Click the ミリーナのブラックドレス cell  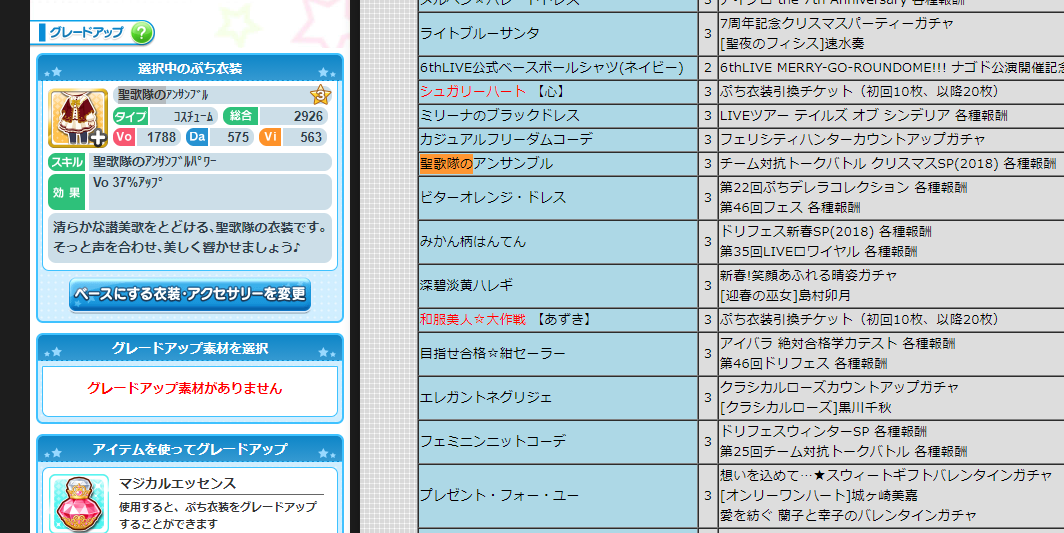[558, 116]
